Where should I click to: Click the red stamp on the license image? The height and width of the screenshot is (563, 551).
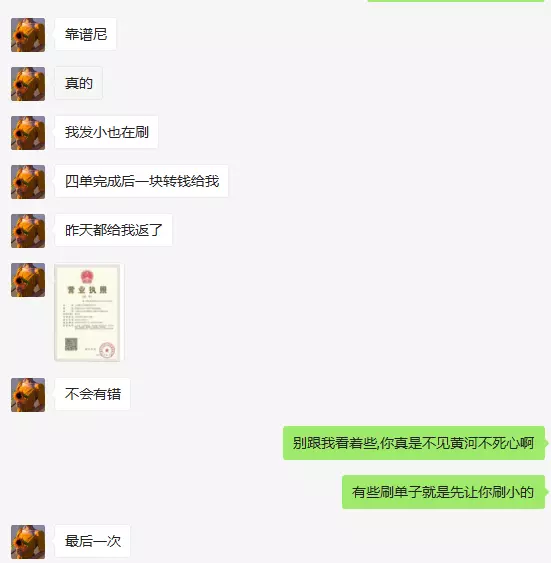pyautogui.click(x=107, y=350)
